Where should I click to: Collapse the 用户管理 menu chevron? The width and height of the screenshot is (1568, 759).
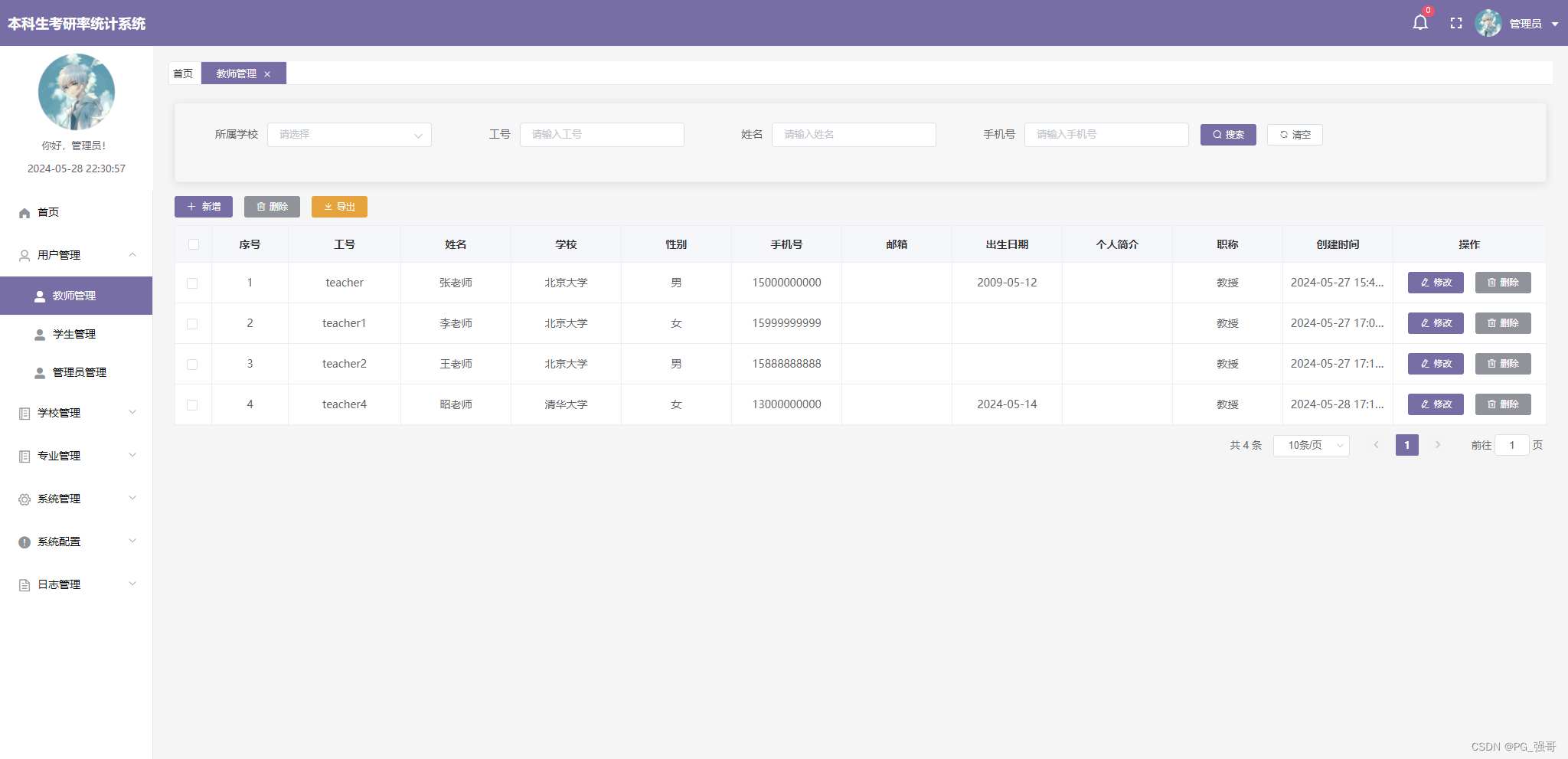coord(132,255)
